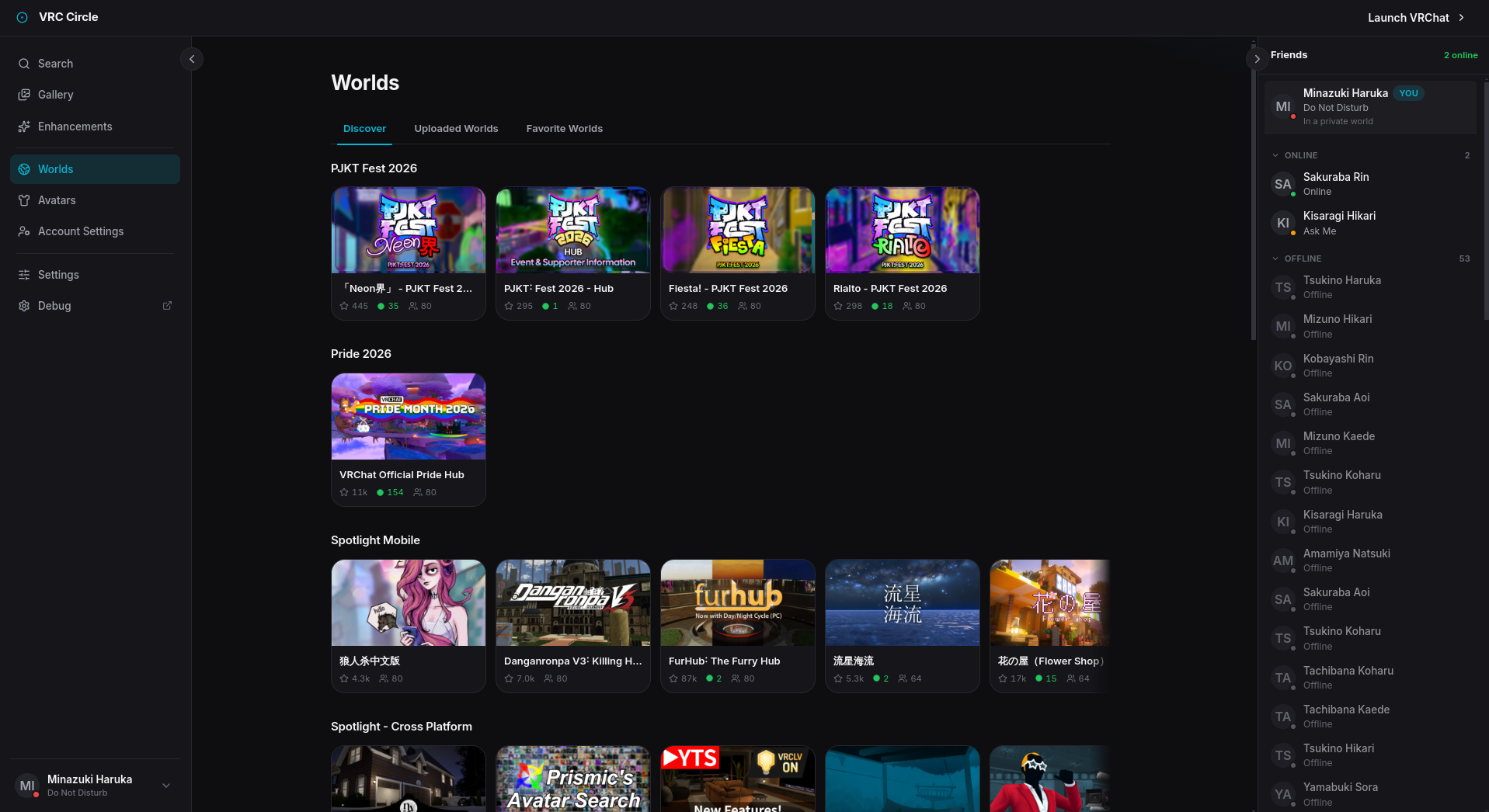Switch to the Favorite Worlds tab

click(x=564, y=129)
